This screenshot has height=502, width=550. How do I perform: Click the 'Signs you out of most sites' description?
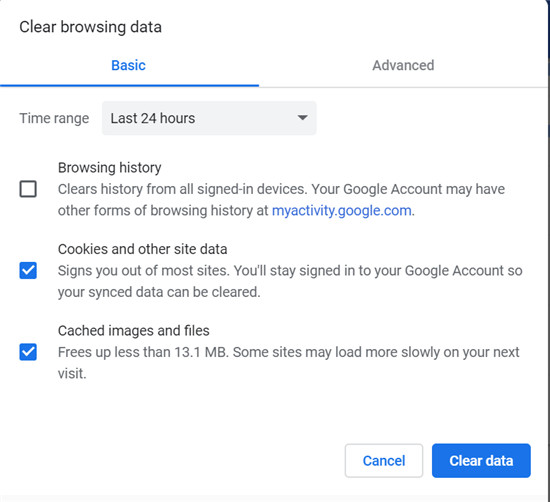290,281
